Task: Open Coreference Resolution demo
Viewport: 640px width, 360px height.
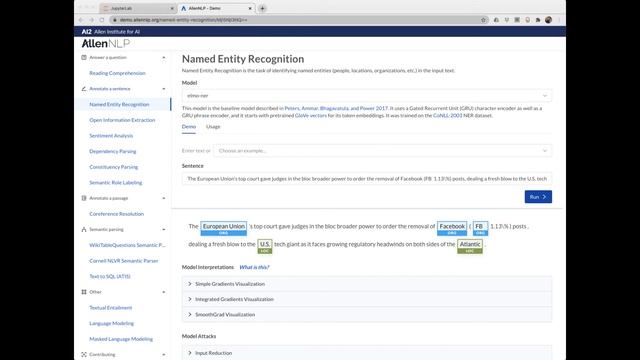Action: 116,214
